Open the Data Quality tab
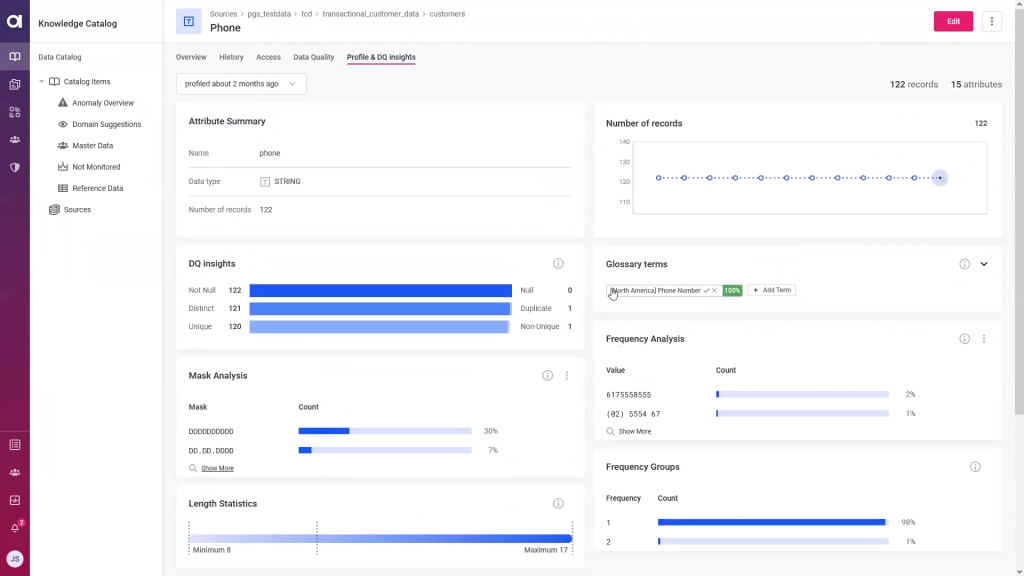Screen dimensions: 1024x576 (314, 57)
